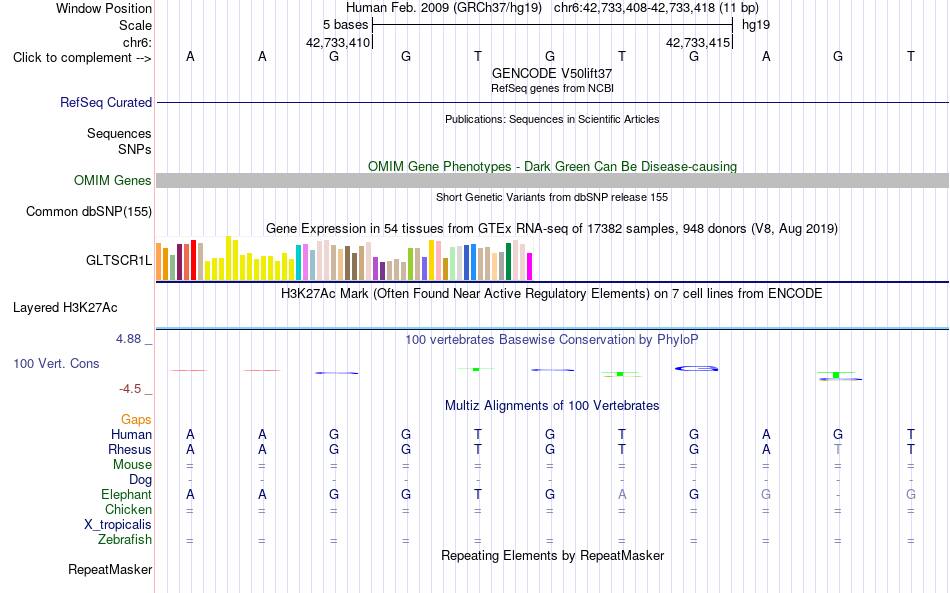Click the 42,733,410 position marker
The image size is (950, 593).
coord(337,42)
